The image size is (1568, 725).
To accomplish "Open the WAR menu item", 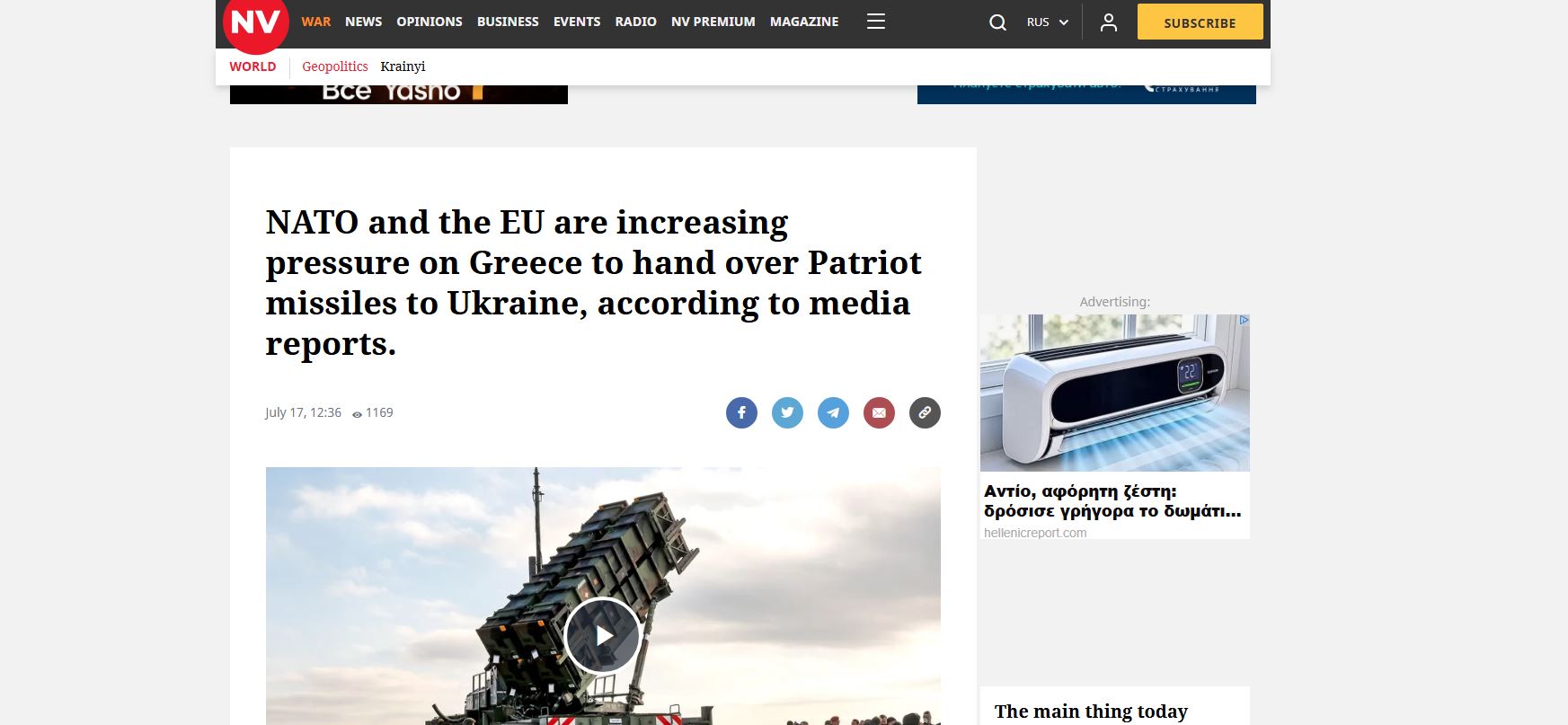I will [316, 22].
